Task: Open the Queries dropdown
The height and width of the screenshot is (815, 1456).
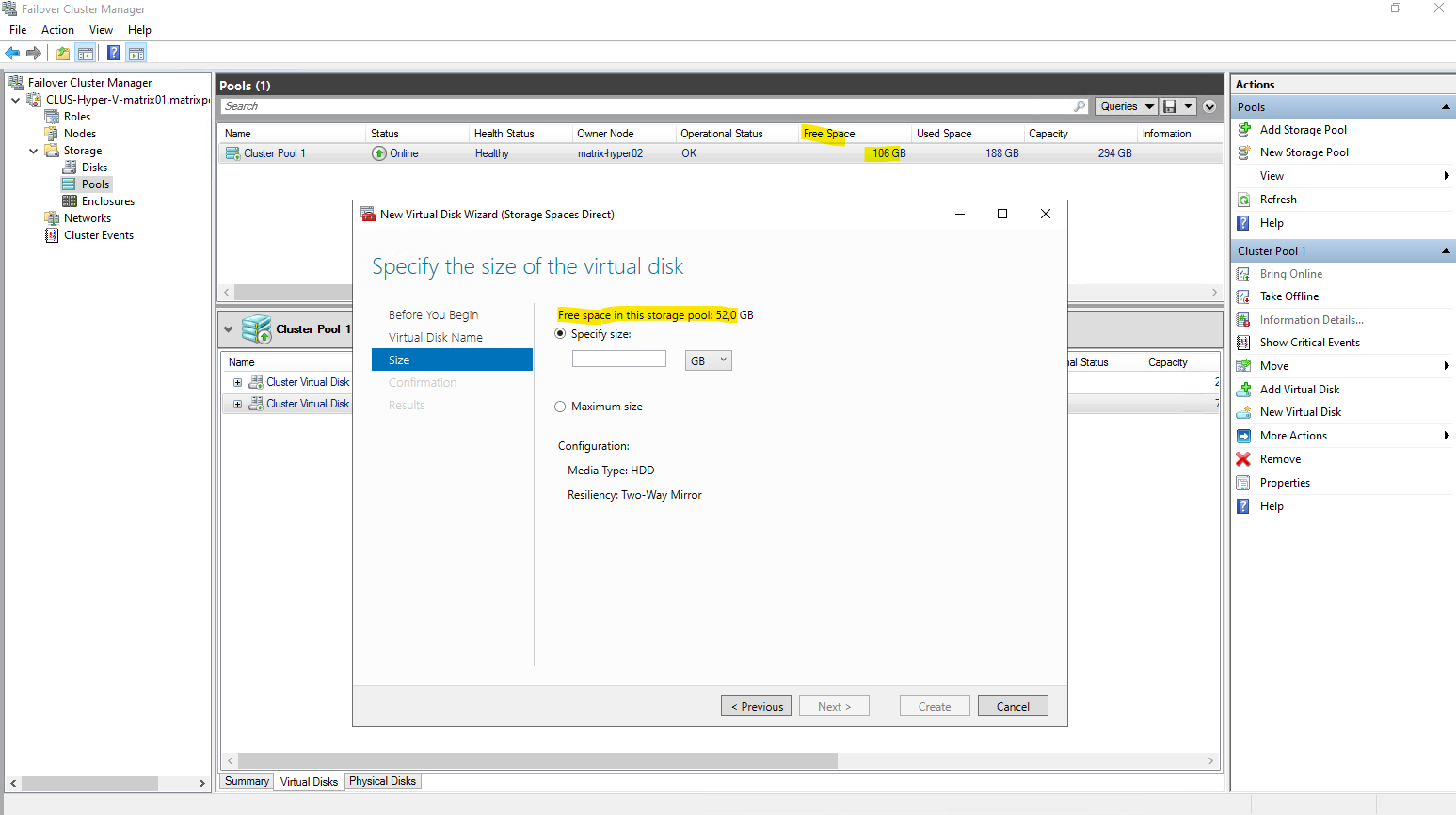Action: pos(1126,106)
